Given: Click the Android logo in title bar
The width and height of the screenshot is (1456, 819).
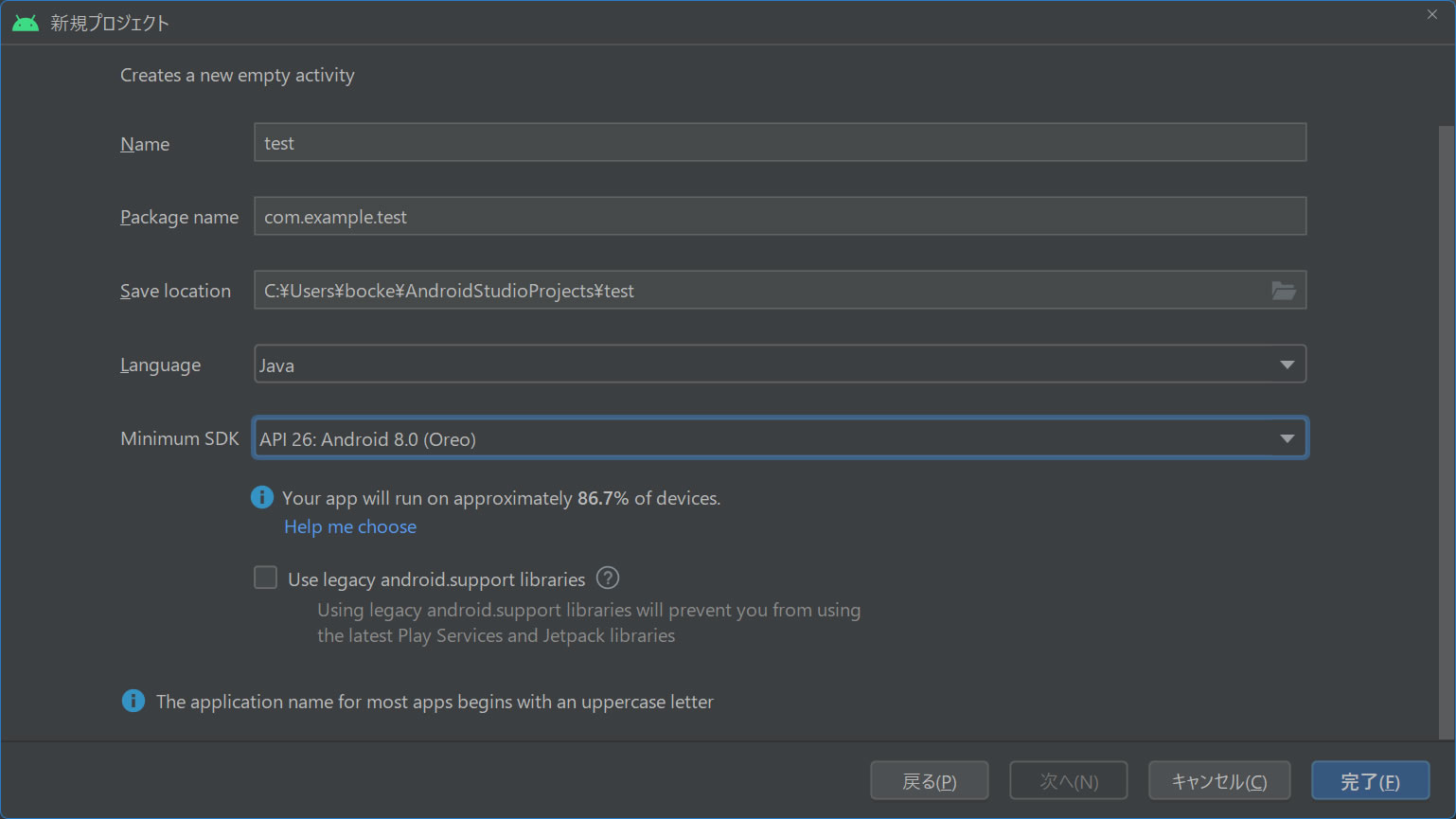Looking at the screenshot, I should pos(26,23).
